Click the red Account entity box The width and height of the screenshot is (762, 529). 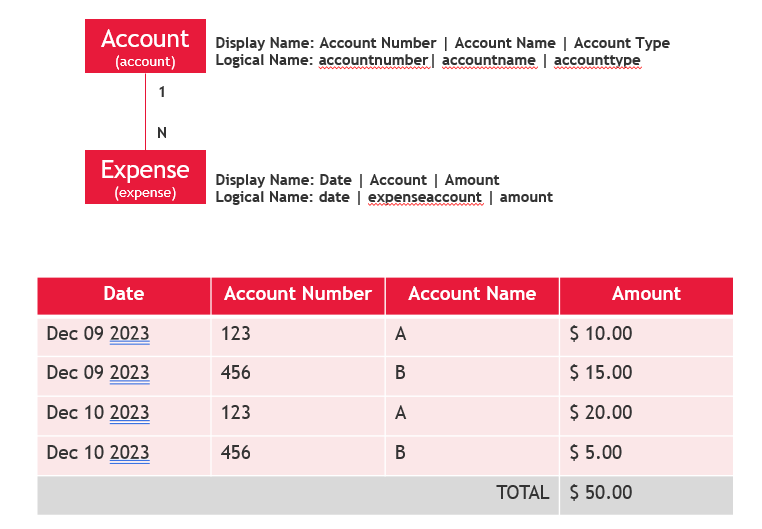coord(145,47)
